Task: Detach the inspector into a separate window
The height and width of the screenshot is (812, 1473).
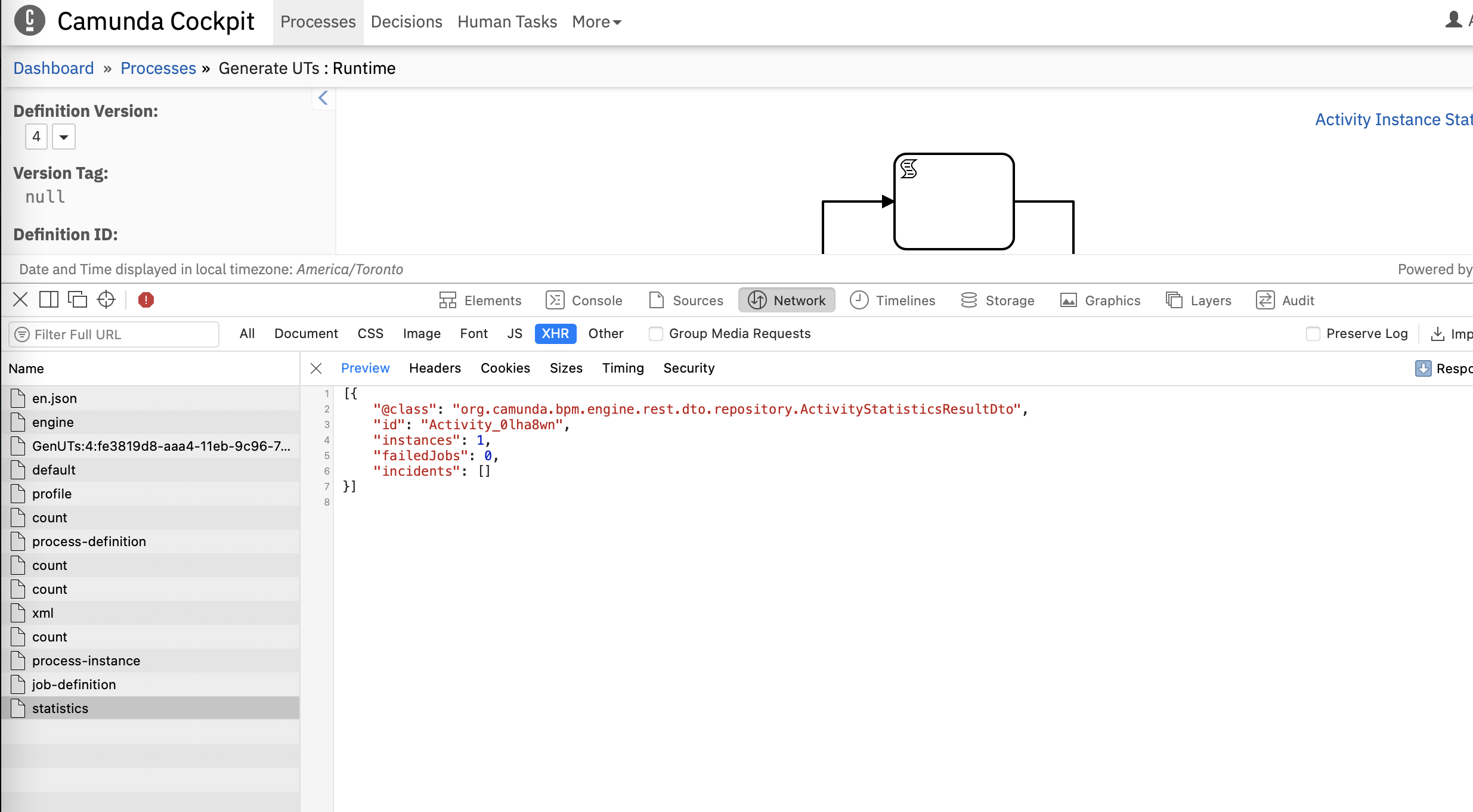Action: [78, 299]
